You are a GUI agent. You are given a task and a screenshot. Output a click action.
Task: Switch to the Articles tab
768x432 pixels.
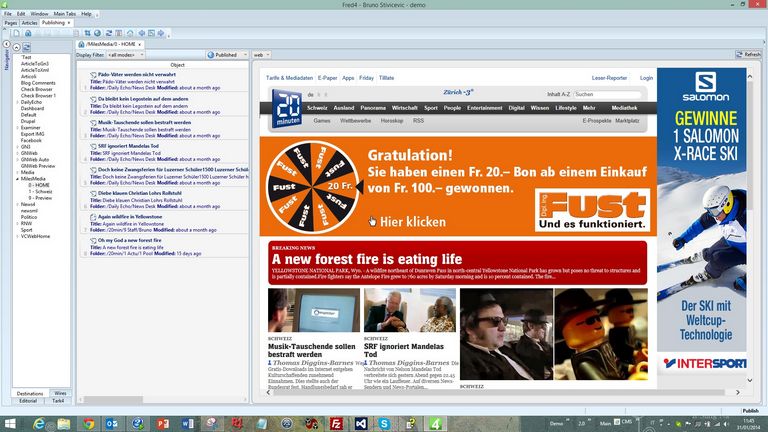pyautogui.click(x=29, y=23)
